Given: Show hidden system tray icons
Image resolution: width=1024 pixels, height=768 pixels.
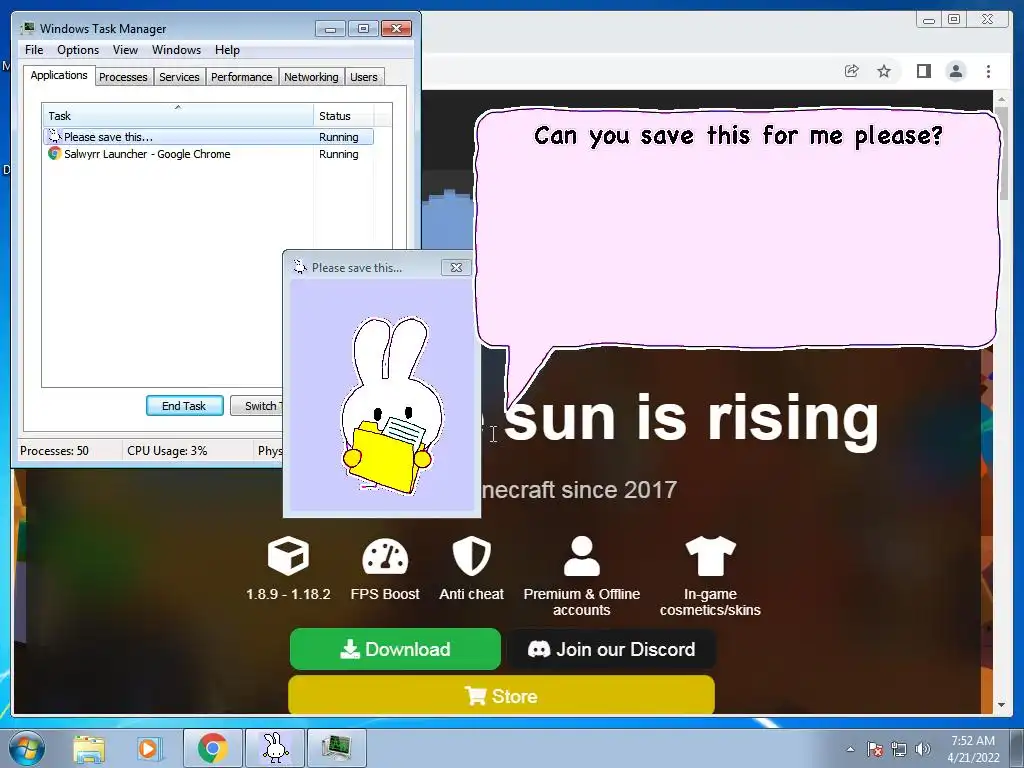Looking at the screenshot, I should pos(850,749).
